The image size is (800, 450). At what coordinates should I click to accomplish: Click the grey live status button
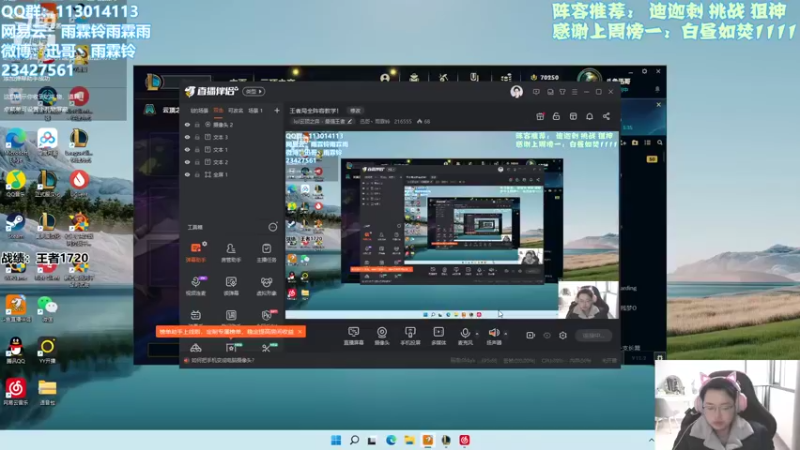[593, 335]
